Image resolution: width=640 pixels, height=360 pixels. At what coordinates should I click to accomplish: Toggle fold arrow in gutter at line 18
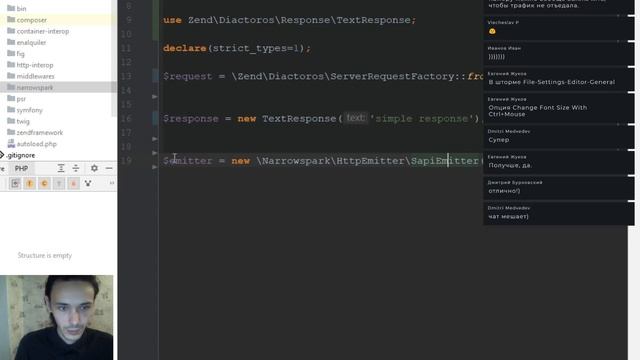[x=155, y=153]
